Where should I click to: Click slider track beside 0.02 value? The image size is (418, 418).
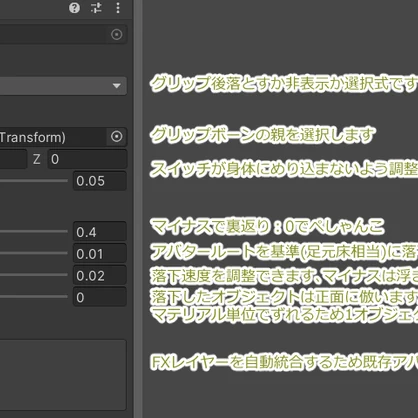(x=34, y=275)
